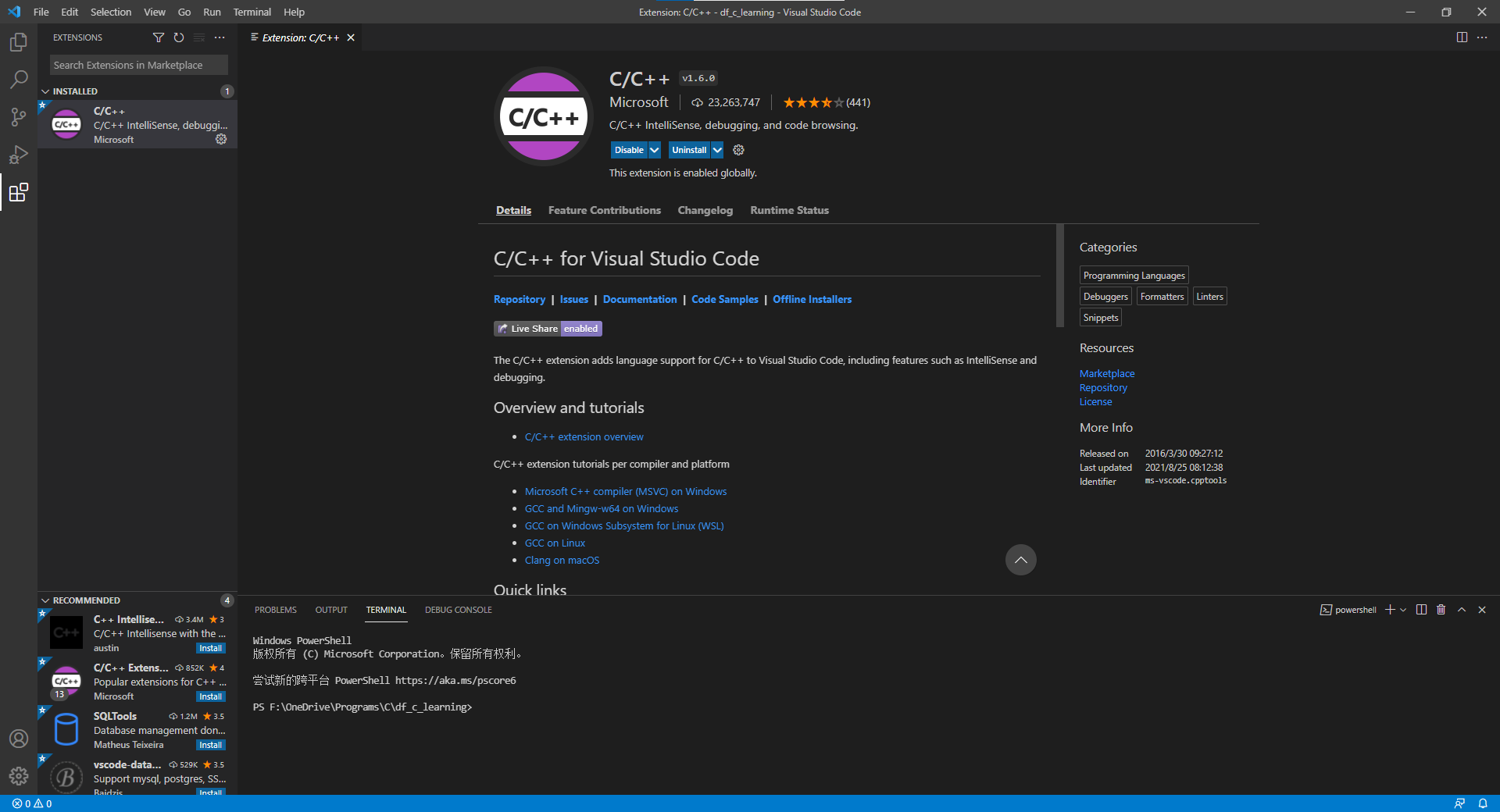This screenshot has width=1500, height=812.
Task: Open the Go menu
Action: 184,12
